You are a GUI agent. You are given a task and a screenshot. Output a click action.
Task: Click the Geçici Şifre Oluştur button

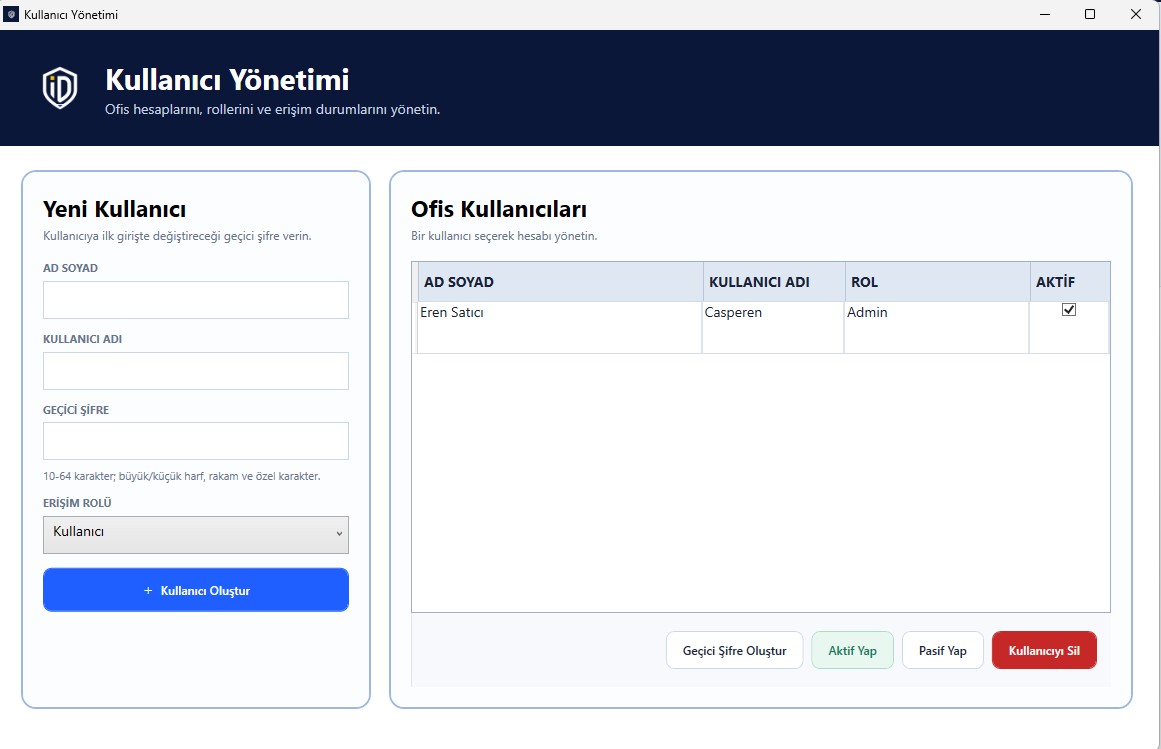click(x=735, y=651)
